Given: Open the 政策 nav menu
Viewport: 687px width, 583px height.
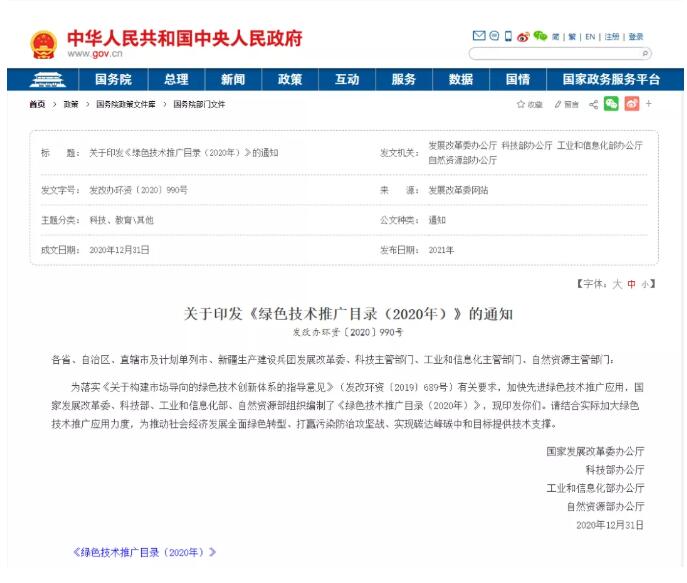Looking at the screenshot, I should [290, 79].
